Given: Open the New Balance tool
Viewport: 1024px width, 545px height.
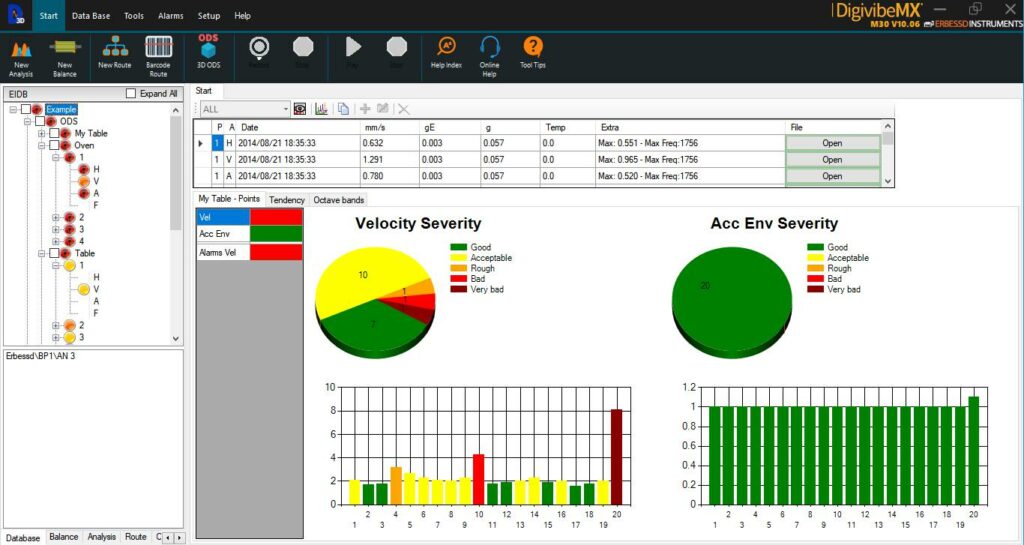Looking at the screenshot, I should click(x=65, y=56).
